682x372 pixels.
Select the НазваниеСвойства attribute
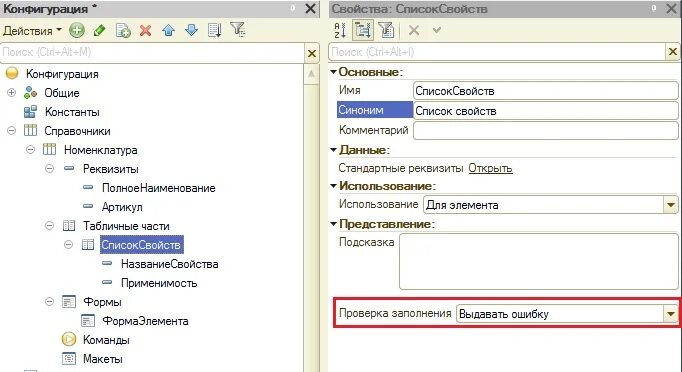(x=170, y=264)
